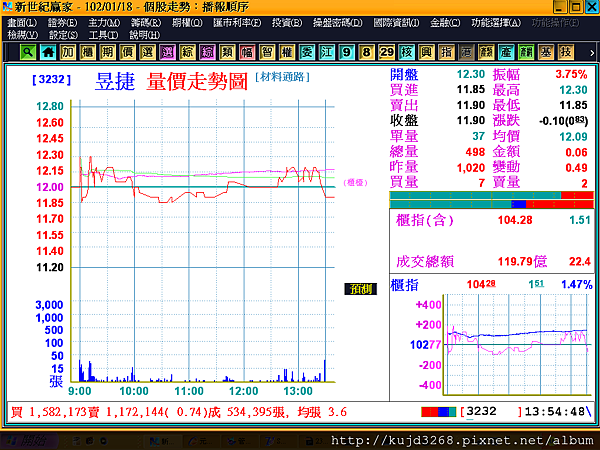Screen dimensions: 600x450
Task: Click the 振幅 value 3.75%
Action: (x=571, y=74)
